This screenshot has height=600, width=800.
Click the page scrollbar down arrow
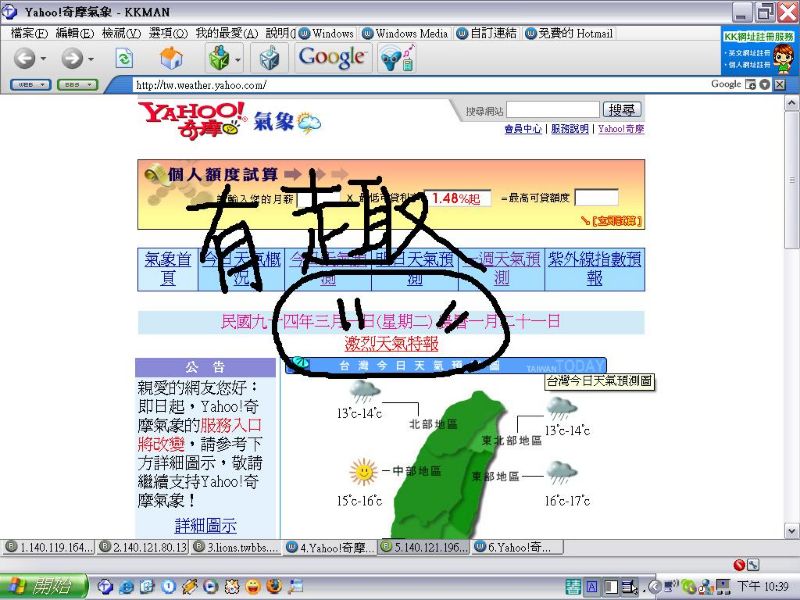(x=791, y=531)
